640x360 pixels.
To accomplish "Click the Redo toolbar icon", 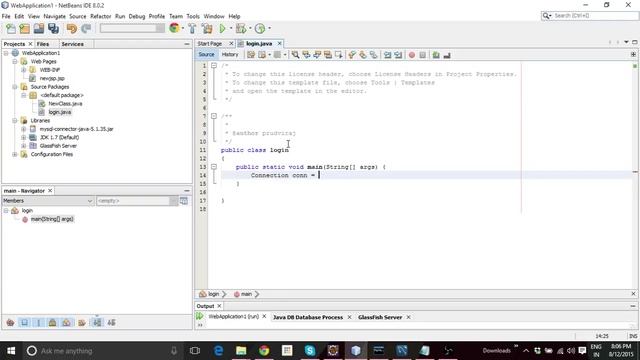I will coord(86,29).
